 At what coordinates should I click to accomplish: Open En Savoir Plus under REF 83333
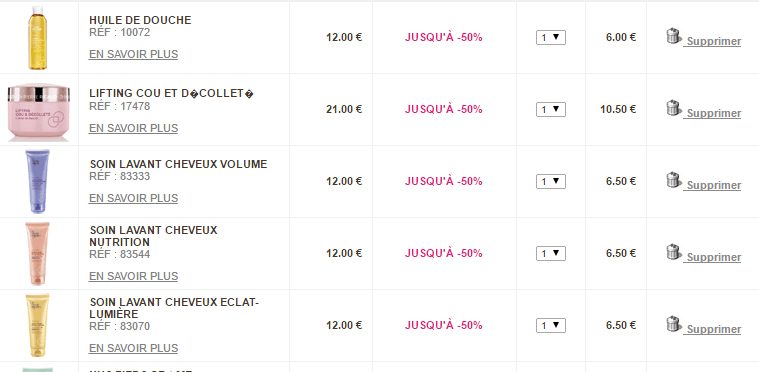(133, 198)
